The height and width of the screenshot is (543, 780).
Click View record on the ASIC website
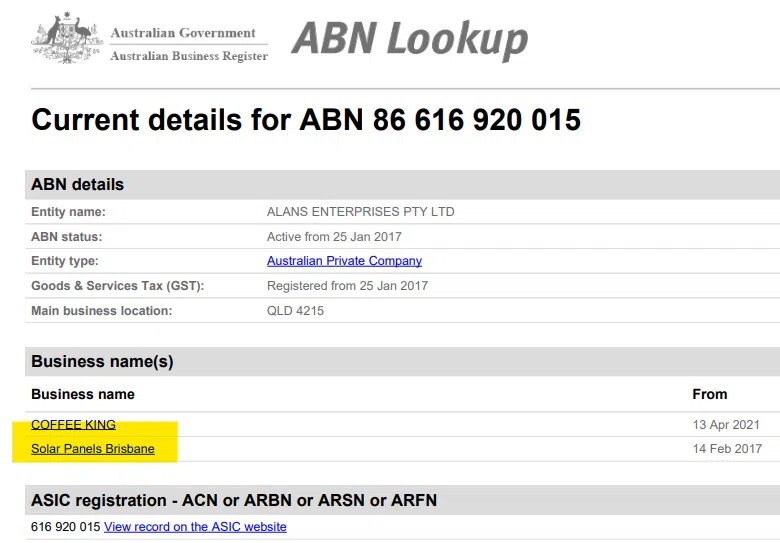(195, 527)
